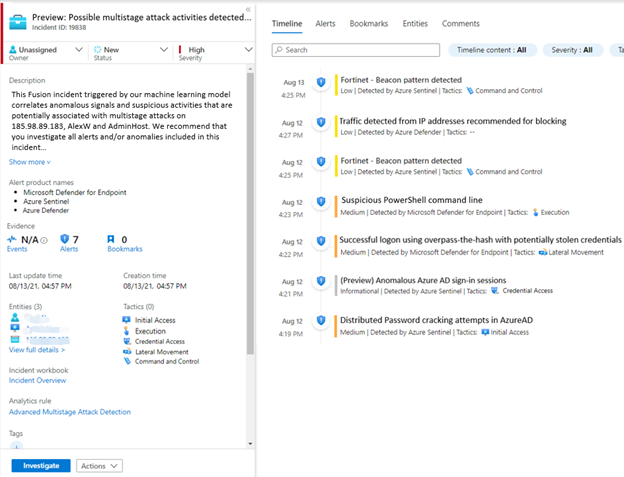Click the Unassigned owner person icon
This screenshot has height=477, width=624.
(13, 50)
